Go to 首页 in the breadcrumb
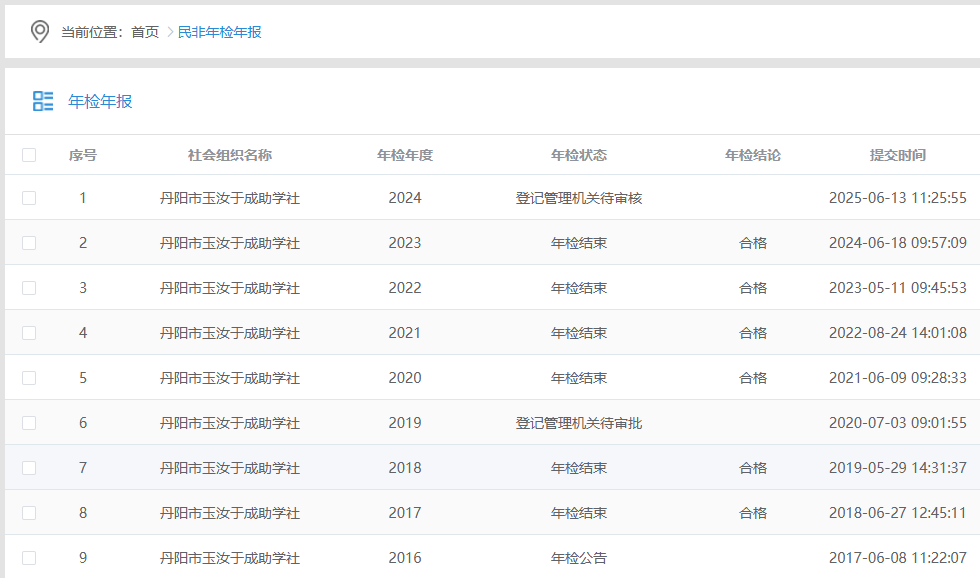The image size is (980, 578). point(145,32)
